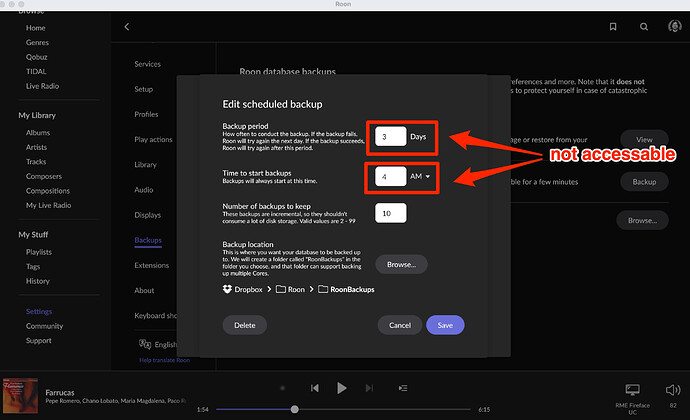The image size is (690, 420).
Task: Seek with the playback progress slider
Action: coord(343,409)
